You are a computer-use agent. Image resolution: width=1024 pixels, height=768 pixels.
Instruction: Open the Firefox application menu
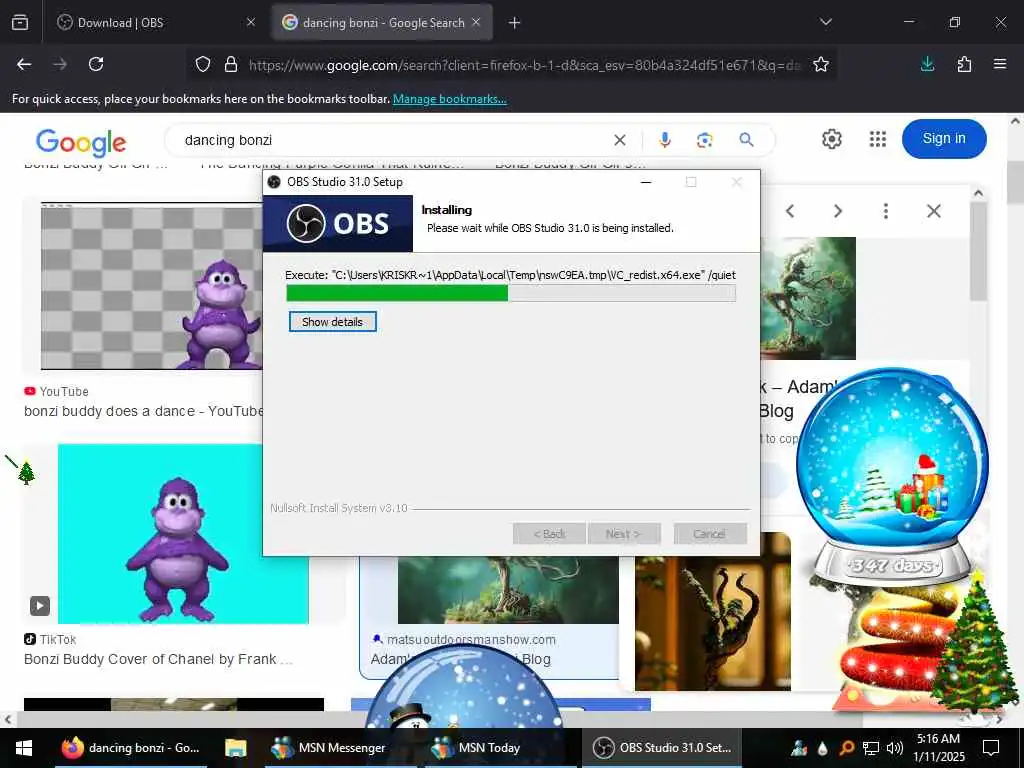click(1000, 64)
